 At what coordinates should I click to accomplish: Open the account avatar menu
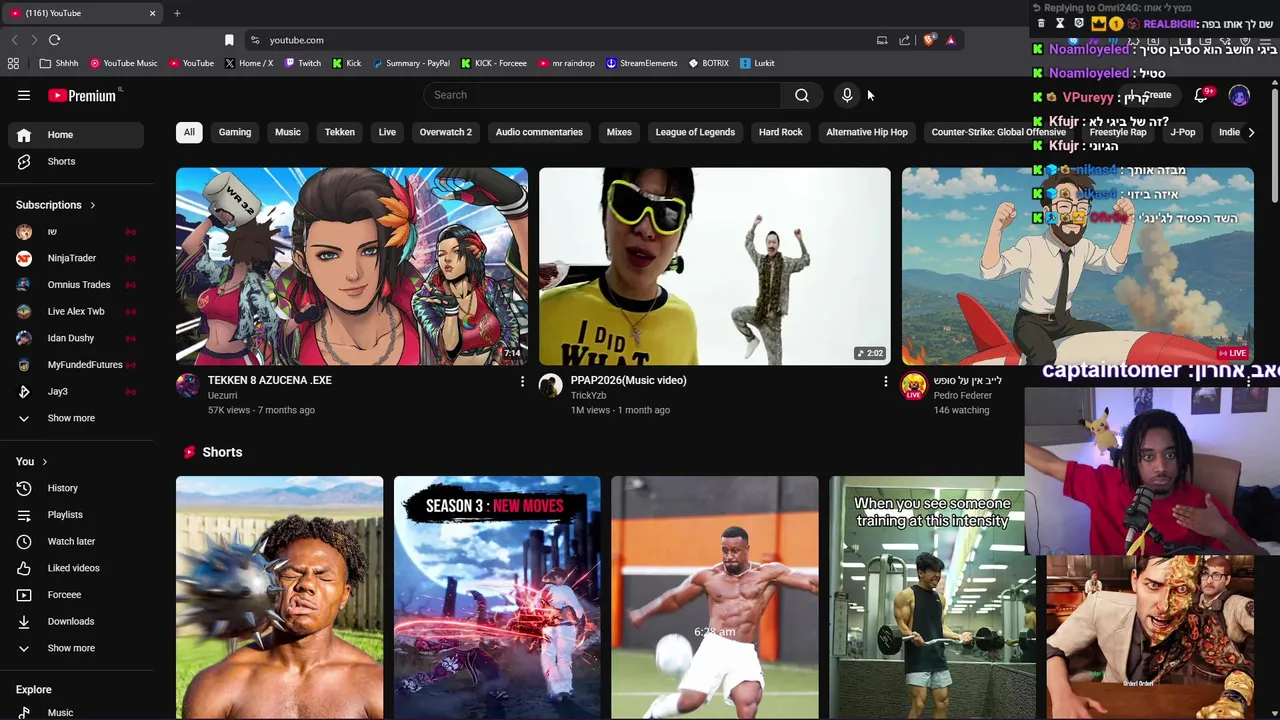(x=1239, y=96)
